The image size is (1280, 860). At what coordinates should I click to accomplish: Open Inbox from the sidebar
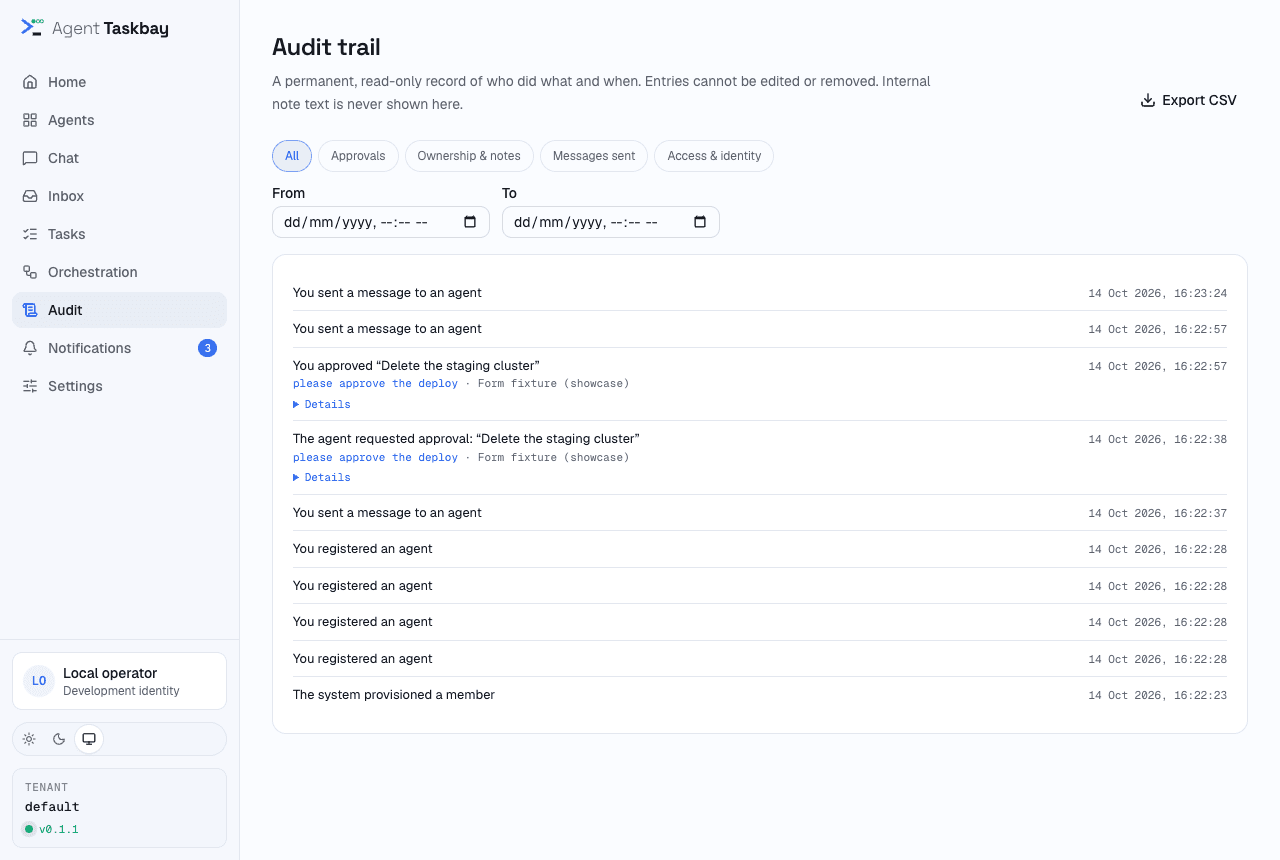[119, 196]
